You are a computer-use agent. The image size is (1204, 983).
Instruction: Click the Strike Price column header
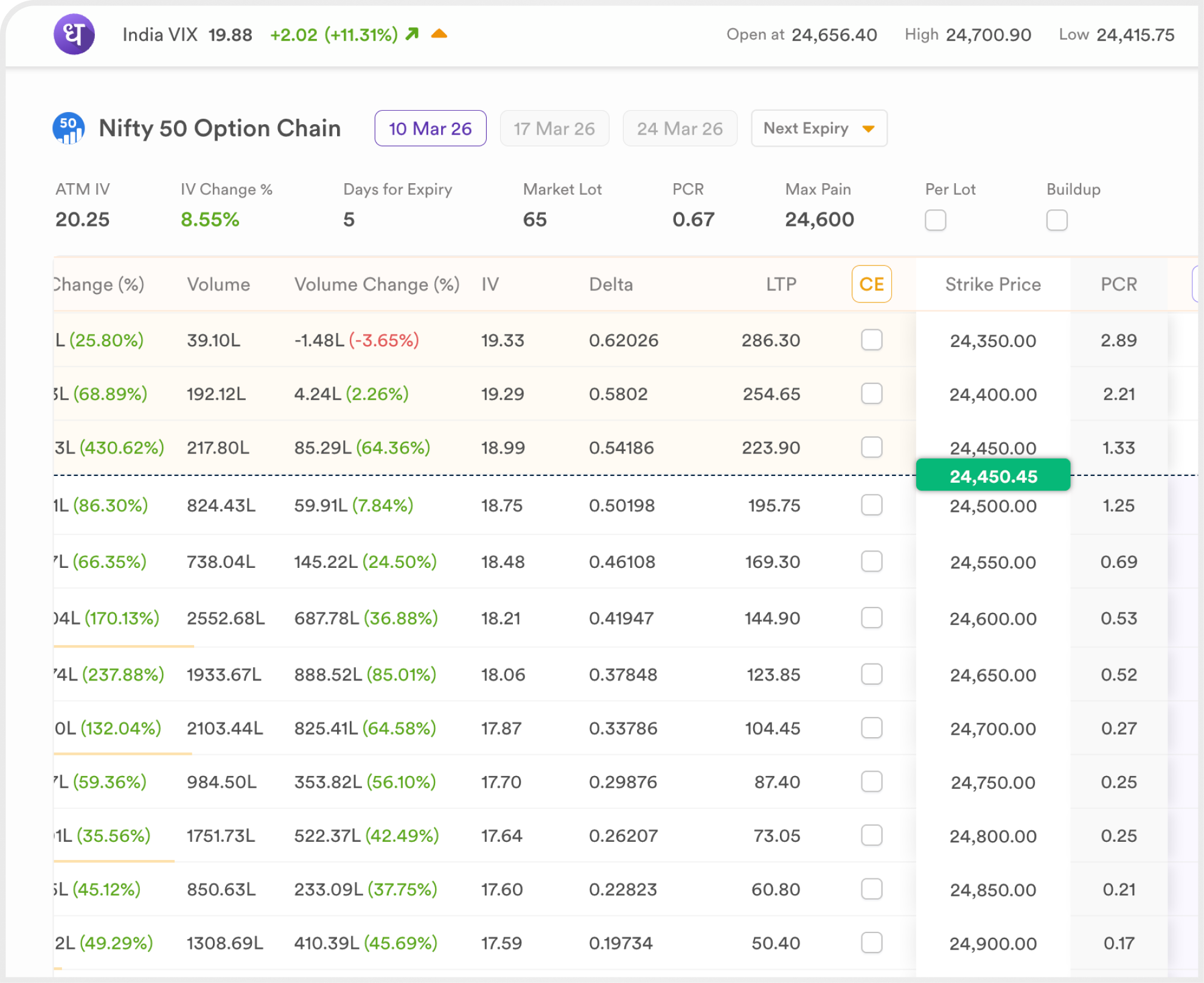pyautogui.click(x=993, y=284)
